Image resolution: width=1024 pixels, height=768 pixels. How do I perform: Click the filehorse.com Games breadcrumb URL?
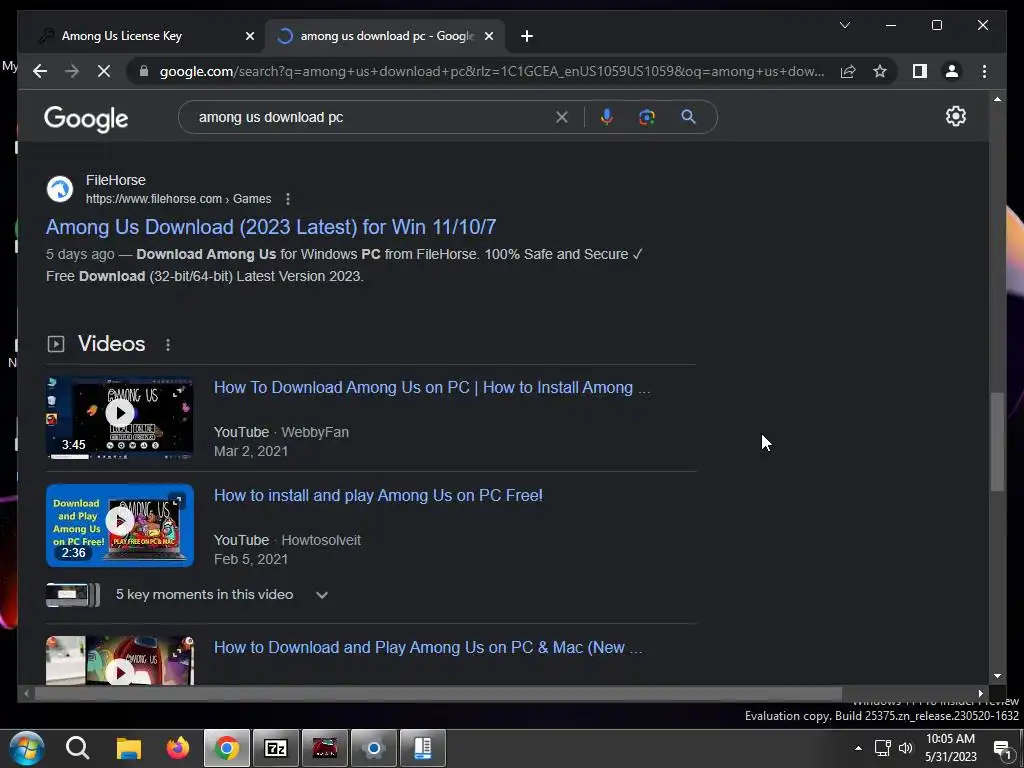point(178,199)
